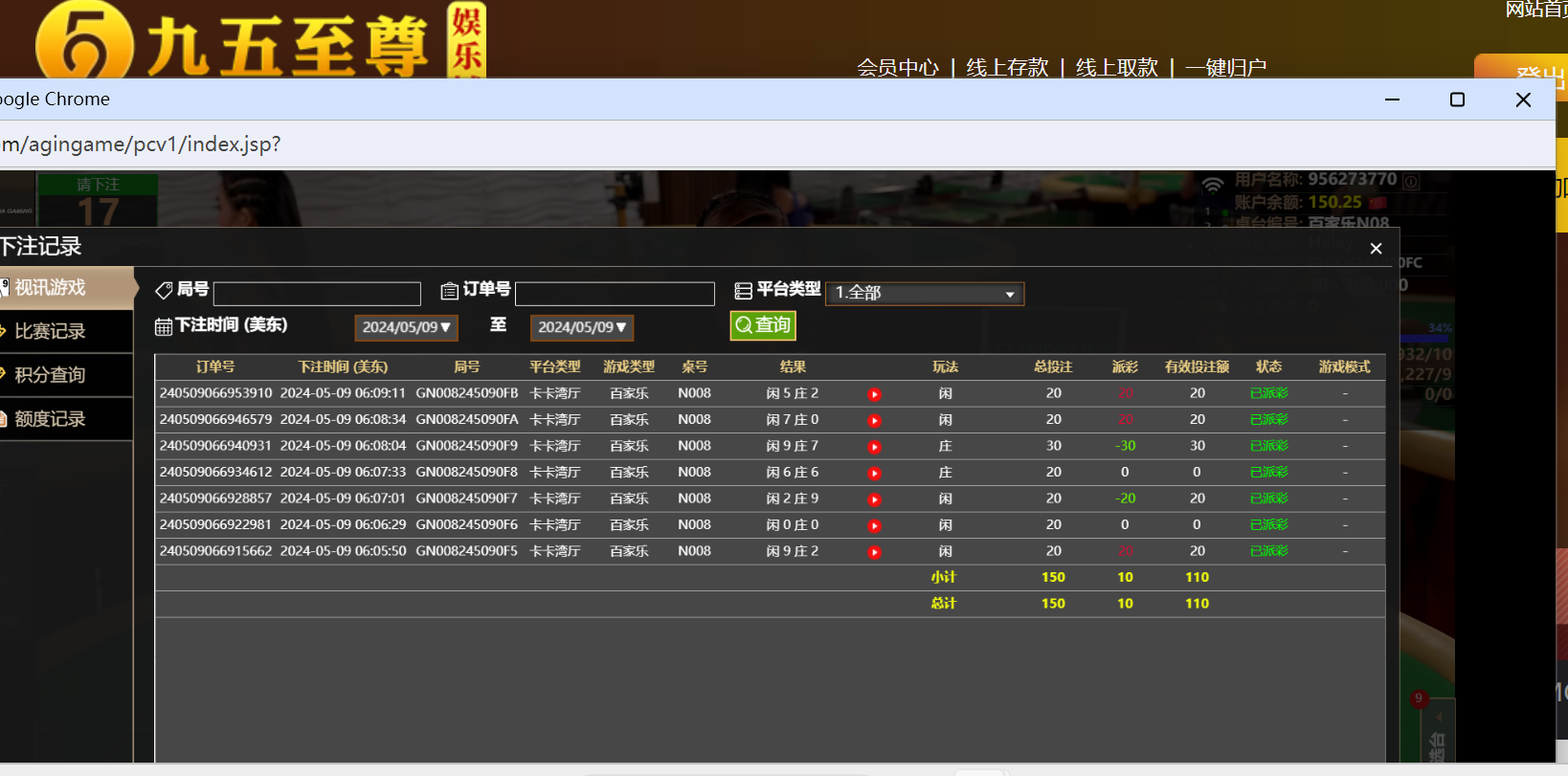Select round number GN008245090F9
This screenshot has height=776, width=1568.
click(x=467, y=446)
